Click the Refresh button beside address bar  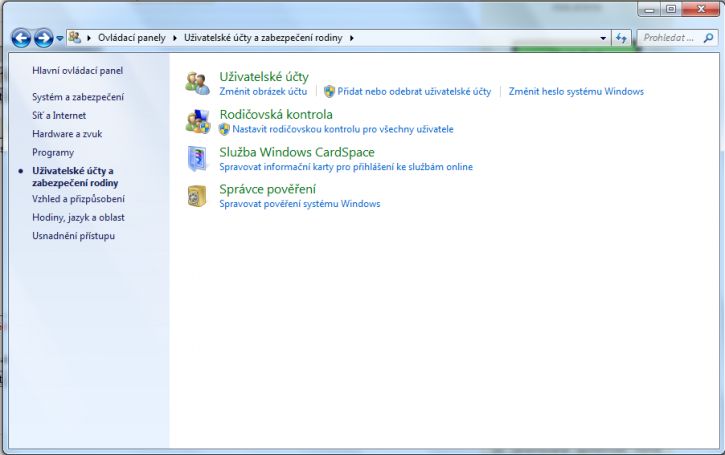[621, 38]
